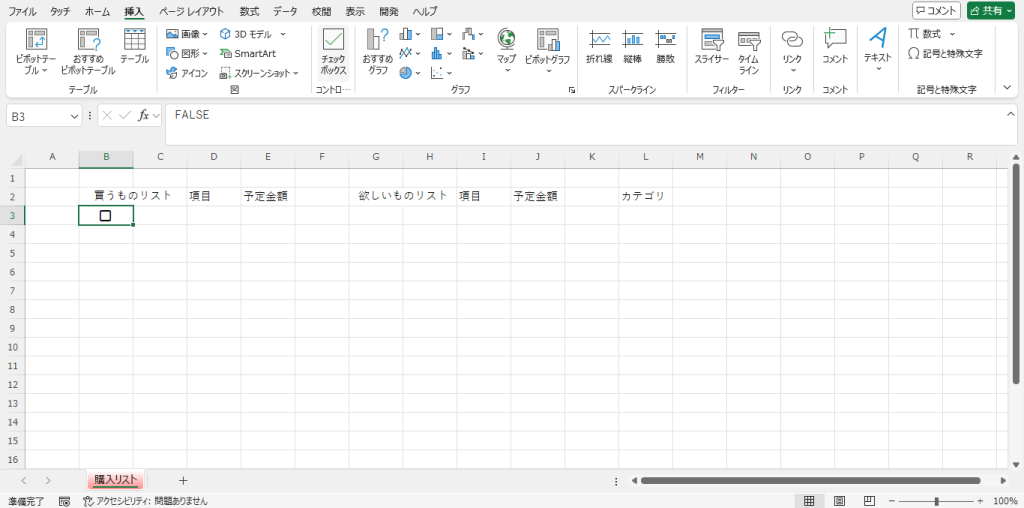This screenshot has height=508, width=1024.
Task: Toggle the checkbox in cell B3
Action: pyautogui.click(x=105, y=216)
